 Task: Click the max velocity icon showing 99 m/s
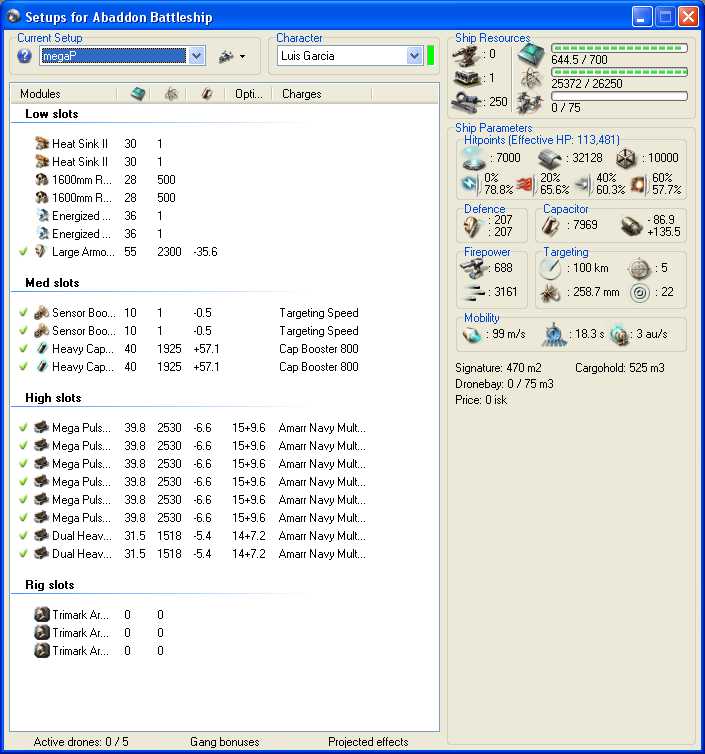coord(472,335)
